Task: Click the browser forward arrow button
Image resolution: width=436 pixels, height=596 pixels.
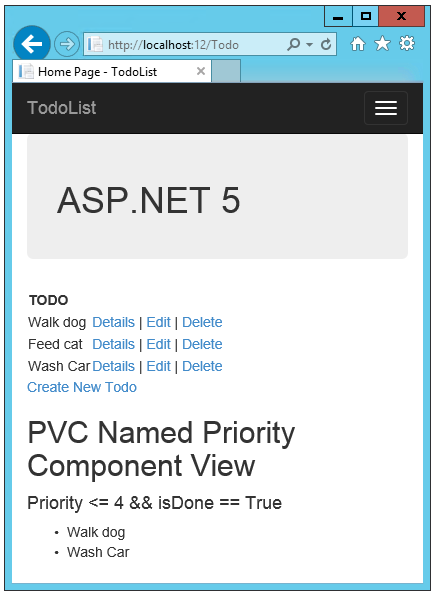Action: 67,44
